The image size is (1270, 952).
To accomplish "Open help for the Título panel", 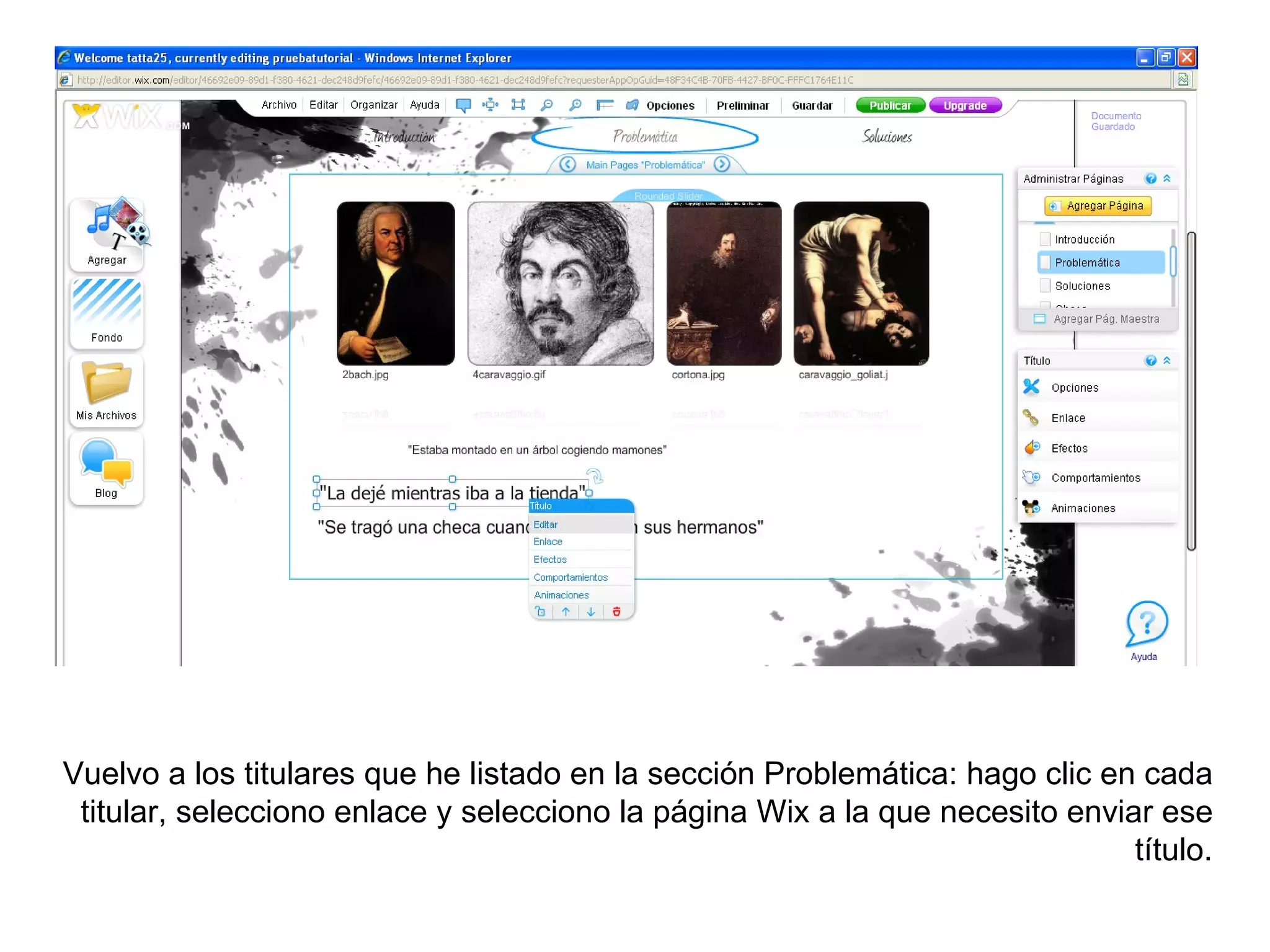I will tap(1151, 361).
